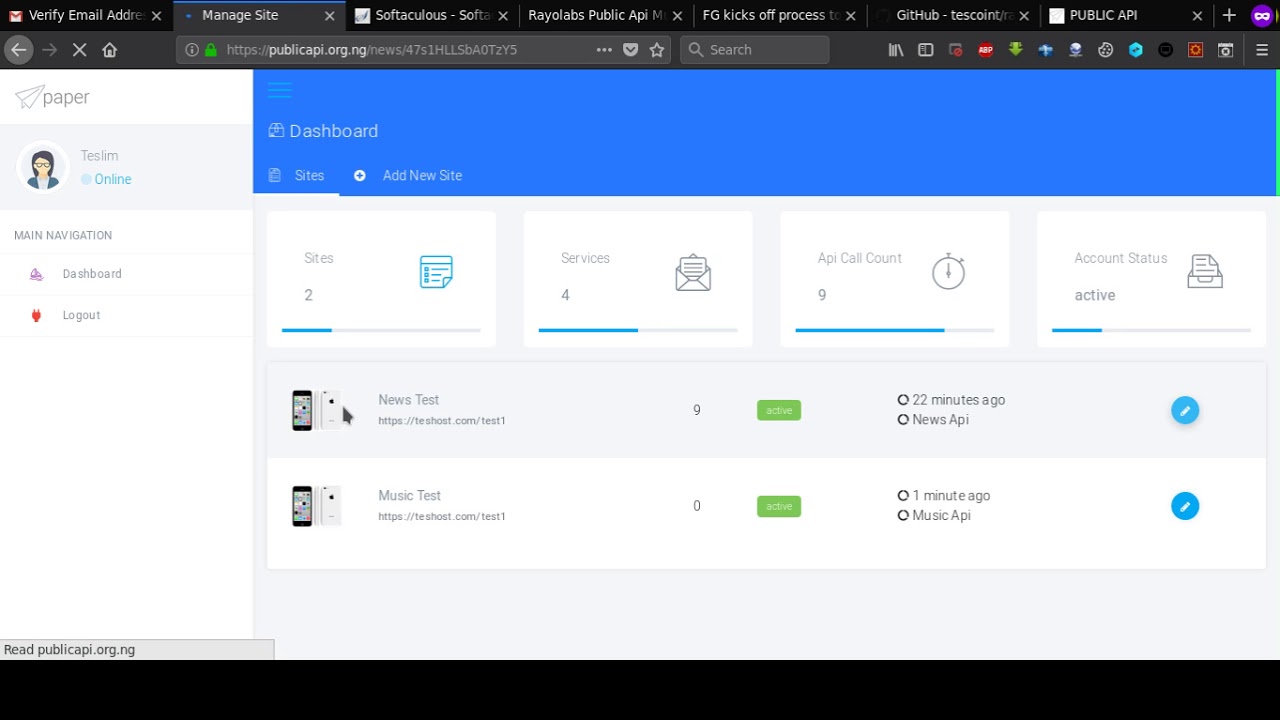This screenshot has width=1280, height=720.
Task: Click the Account Status progress bar
Action: tap(1151, 329)
